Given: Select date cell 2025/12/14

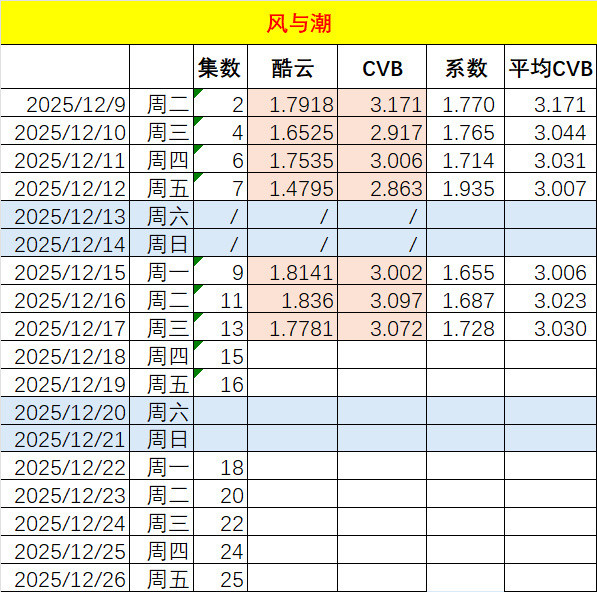Looking at the screenshot, I should pos(65,243).
